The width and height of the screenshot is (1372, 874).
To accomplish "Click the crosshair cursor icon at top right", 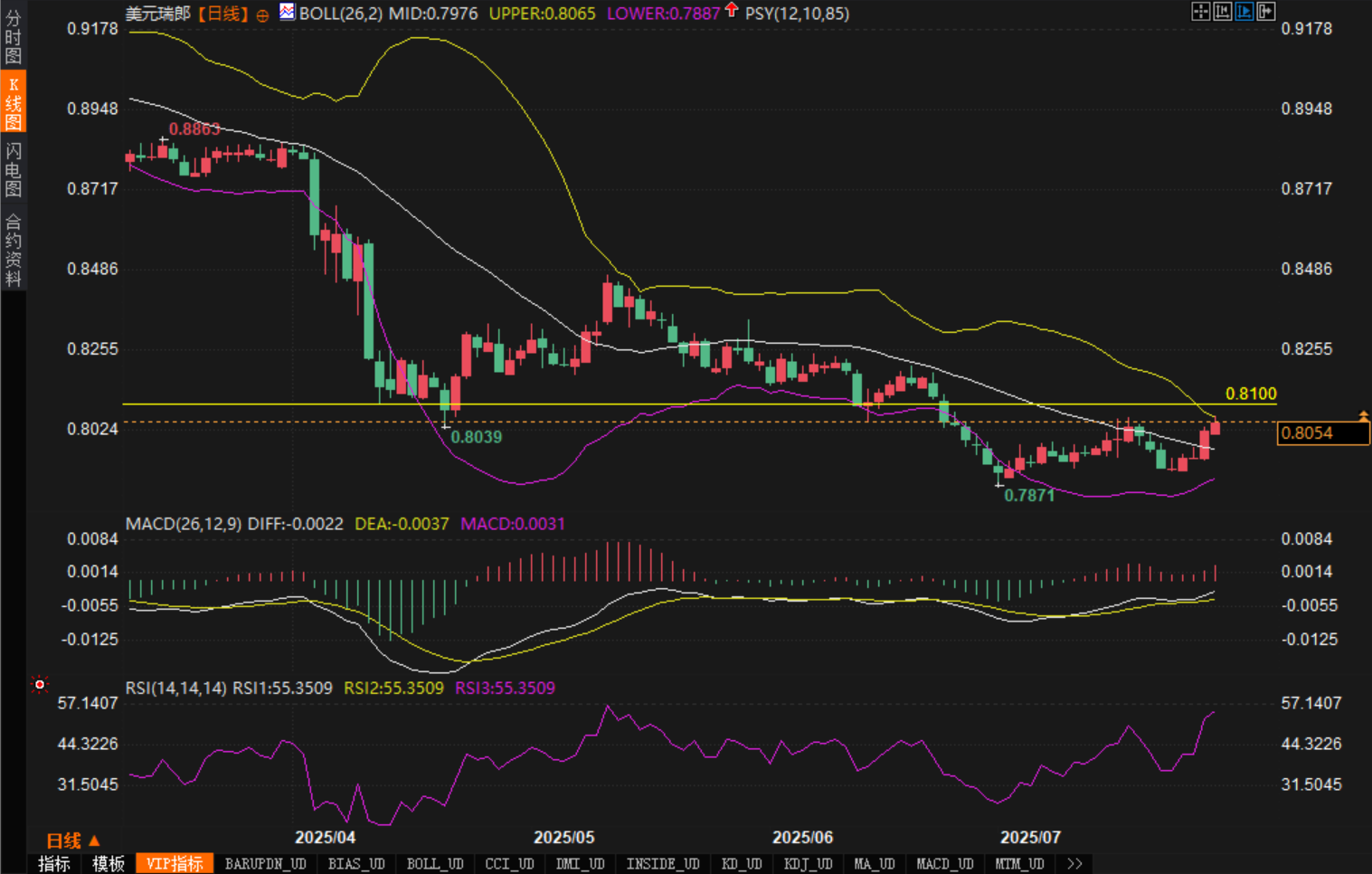I will point(1200,11).
